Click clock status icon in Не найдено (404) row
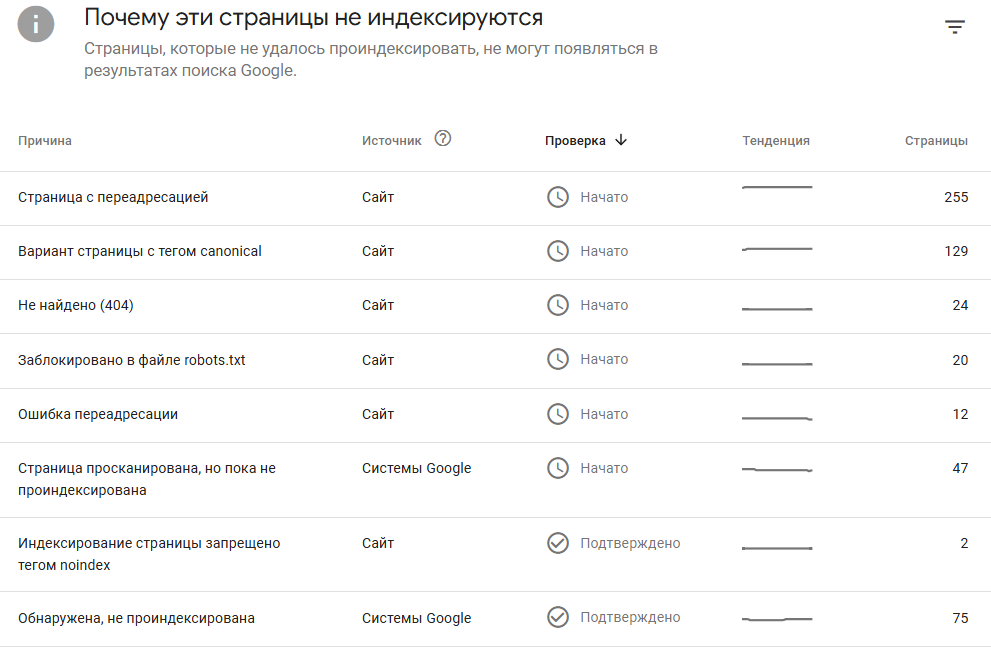Screen dimensions: 991x651 tap(557, 305)
